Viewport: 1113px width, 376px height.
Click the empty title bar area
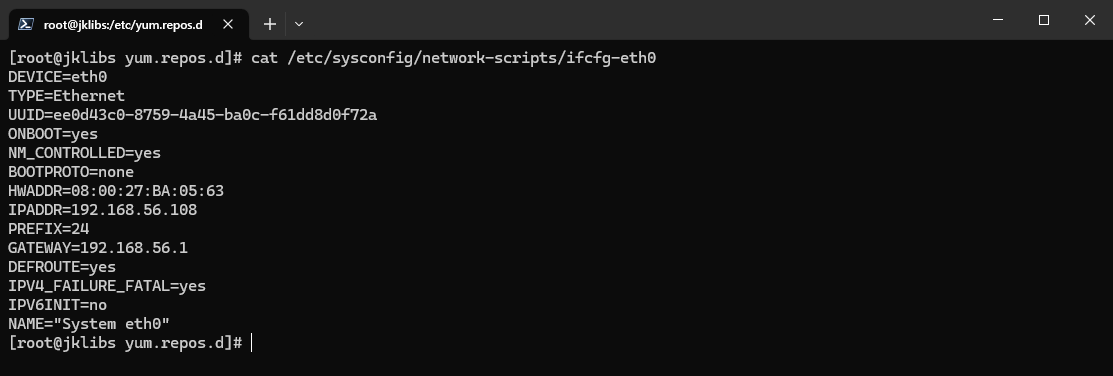[639, 20]
